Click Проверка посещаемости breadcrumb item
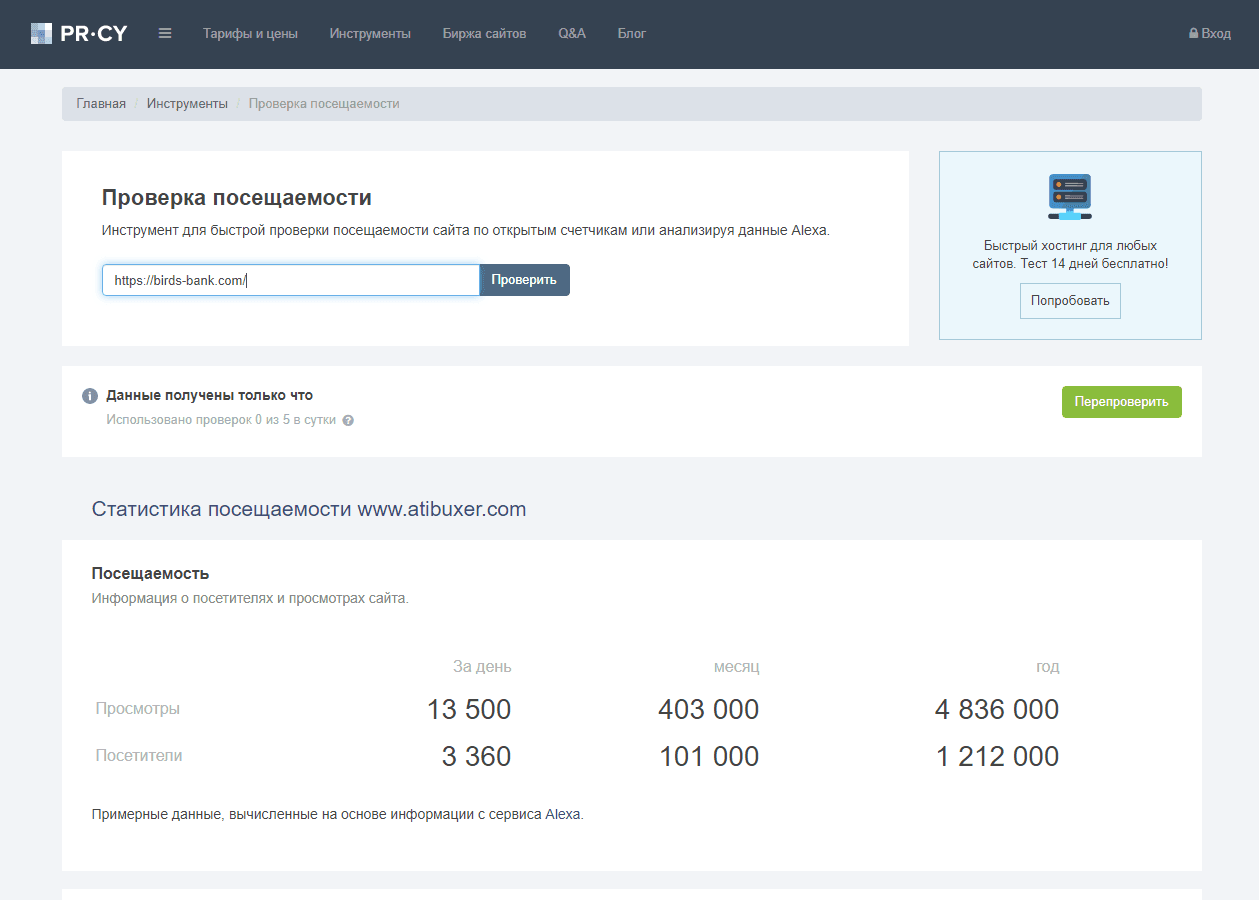Image resolution: width=1259 pixels, height=900 pixels. click(x=324, y=104)
